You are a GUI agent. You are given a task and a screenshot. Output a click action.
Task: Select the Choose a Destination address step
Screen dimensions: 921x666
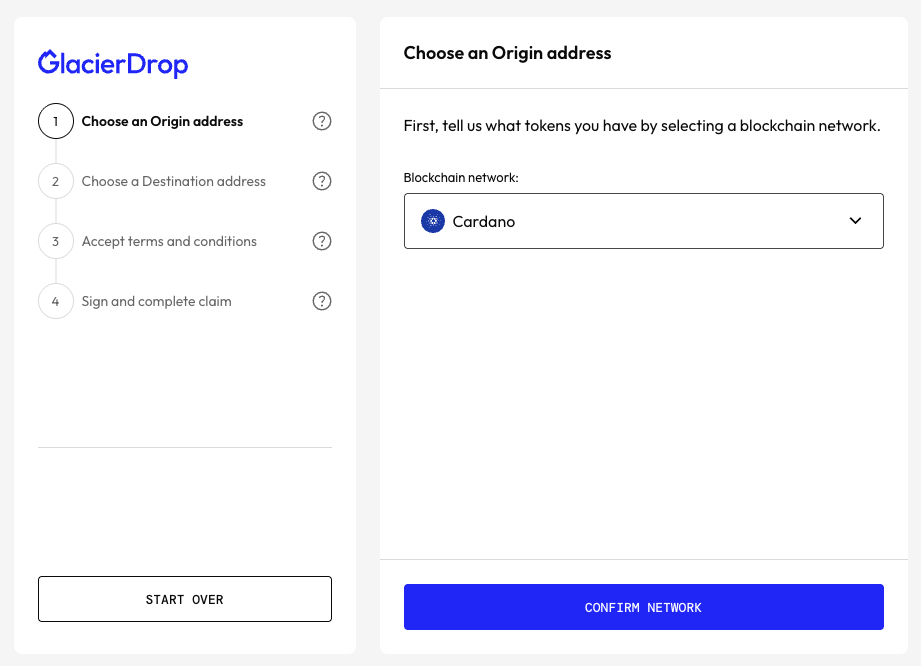click(174, 181)
